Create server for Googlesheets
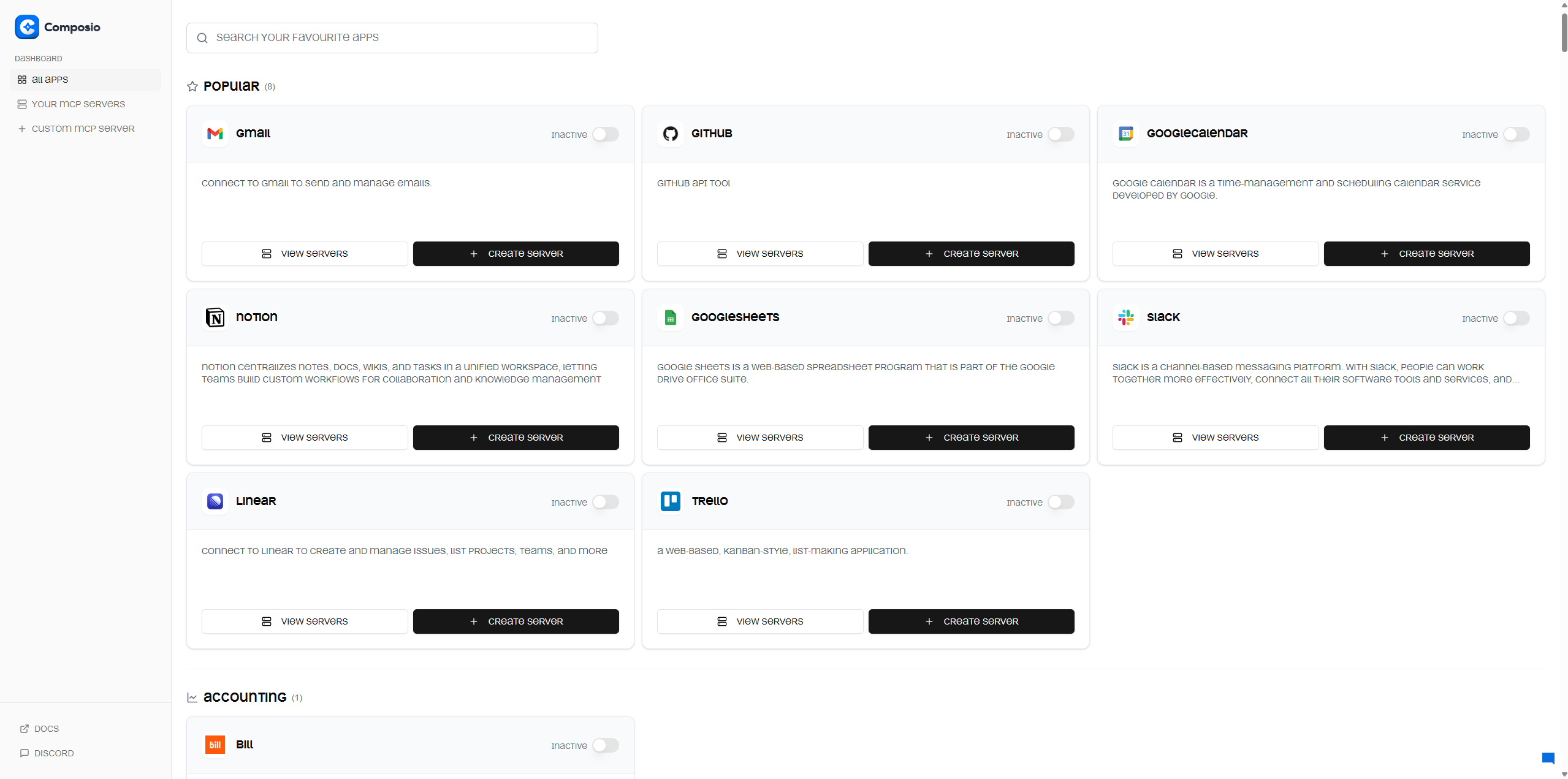Image resolution: width=1568 pixels, height=779 pixels. pos(972,438)
